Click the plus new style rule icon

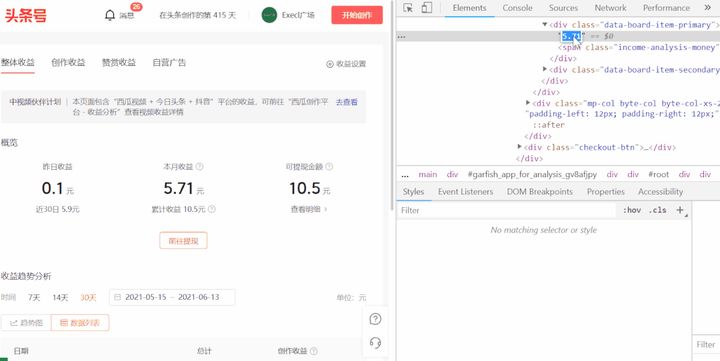click(x=680, y=210)
